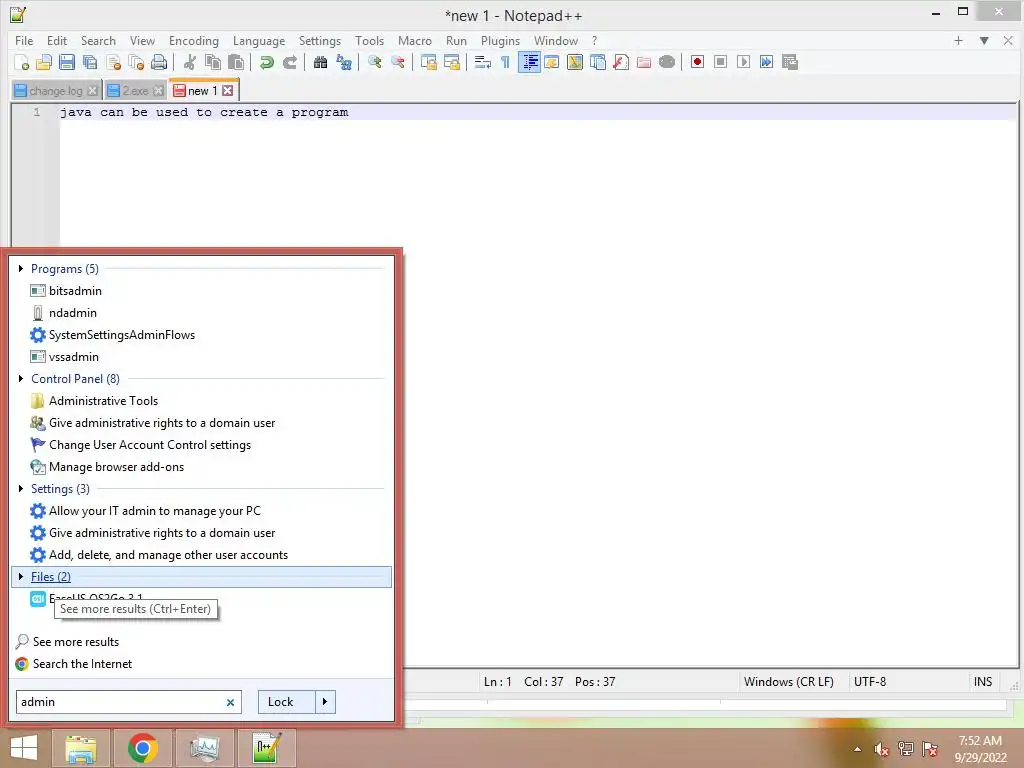Open Manage browser add-ons
The image size is (1024, 768).
point(116,467)
